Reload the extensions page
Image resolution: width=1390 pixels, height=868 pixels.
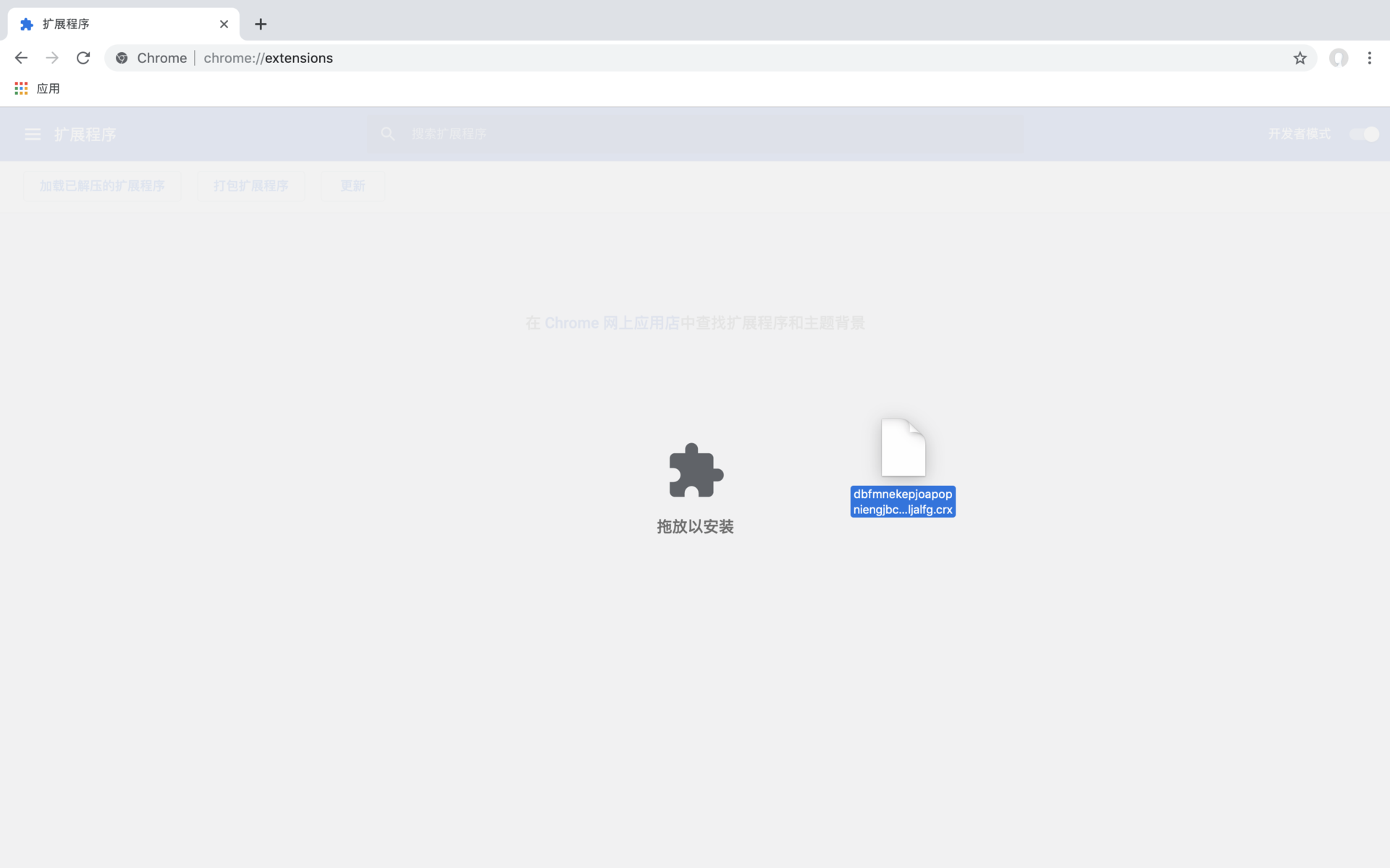83,58
